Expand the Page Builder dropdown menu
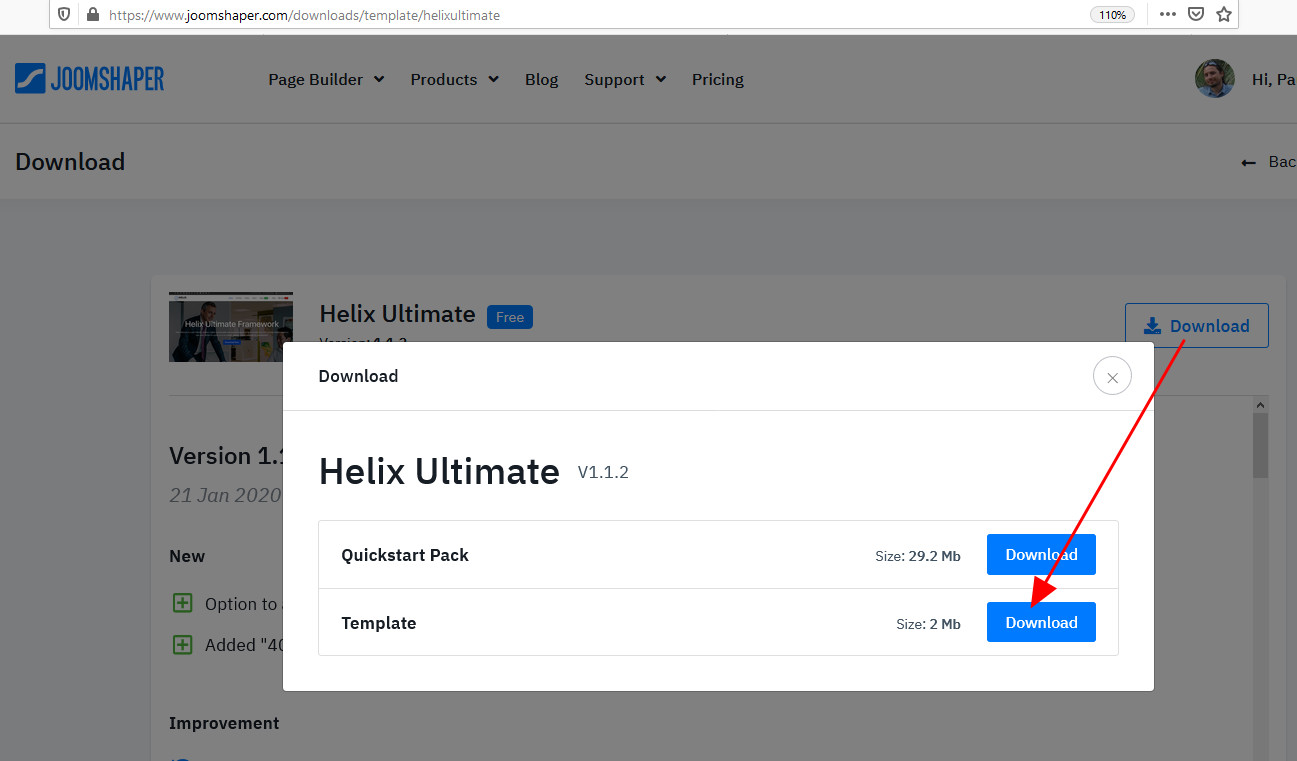Viewport: 1297px width, 761px height. coord(326,80)
